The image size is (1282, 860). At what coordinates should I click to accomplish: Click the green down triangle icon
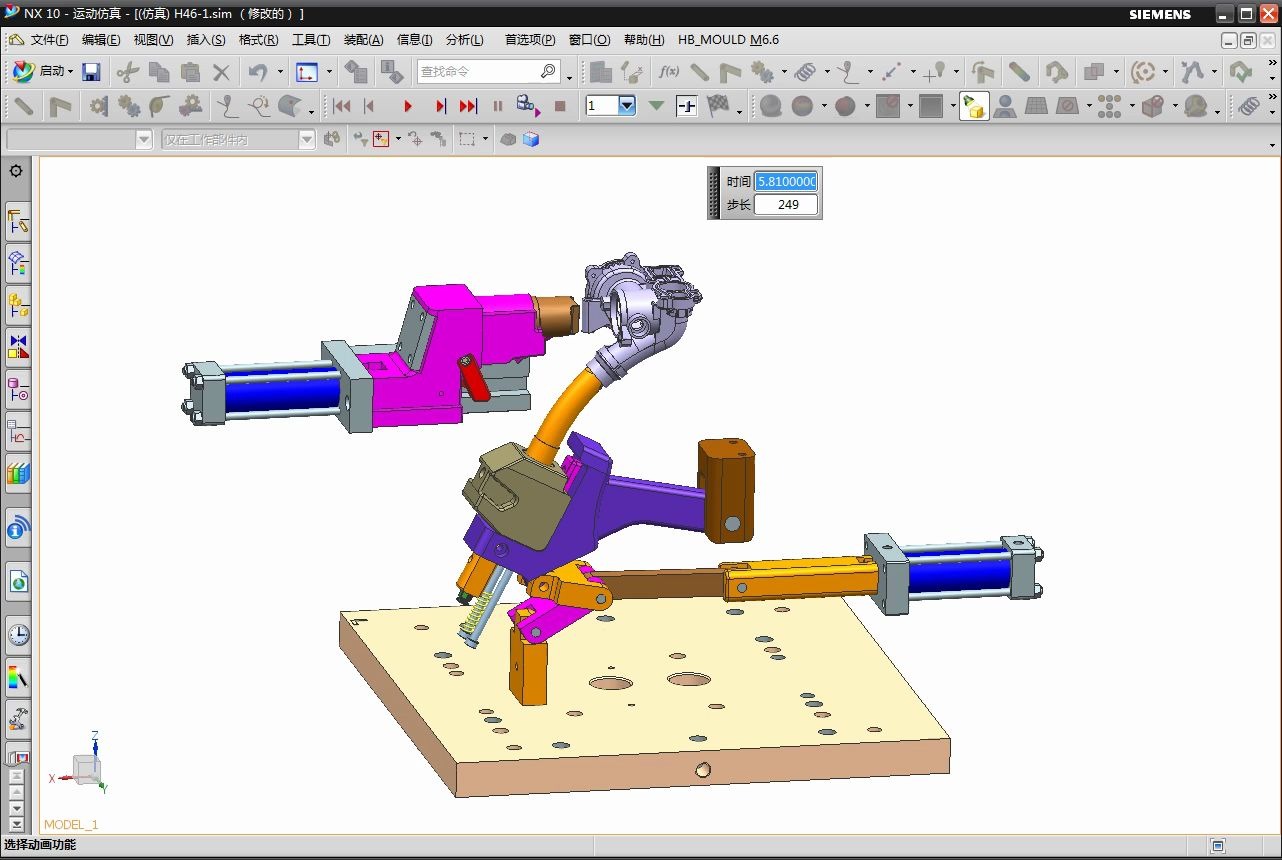click(x=656, y=106)
